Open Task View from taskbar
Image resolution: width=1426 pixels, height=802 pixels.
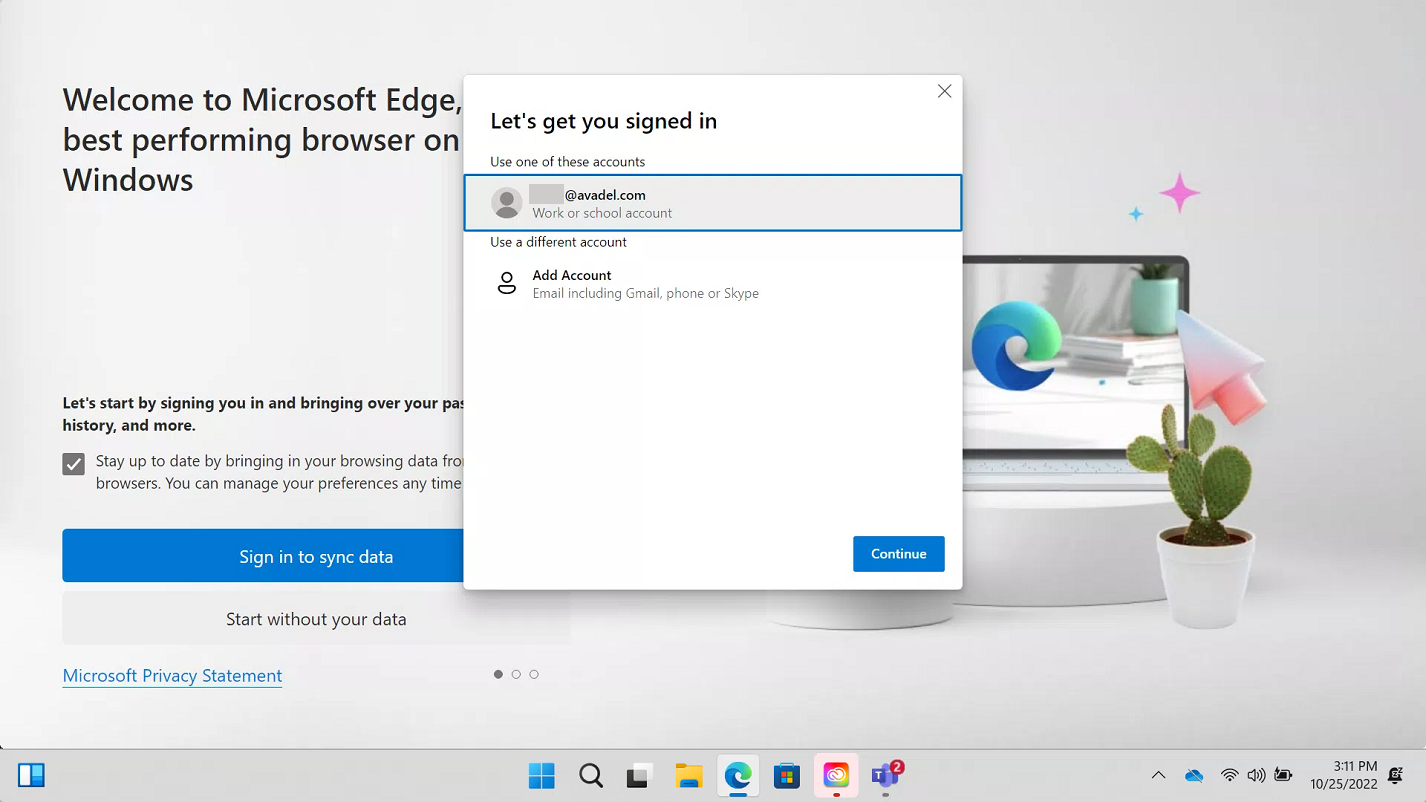coord(640,776)
